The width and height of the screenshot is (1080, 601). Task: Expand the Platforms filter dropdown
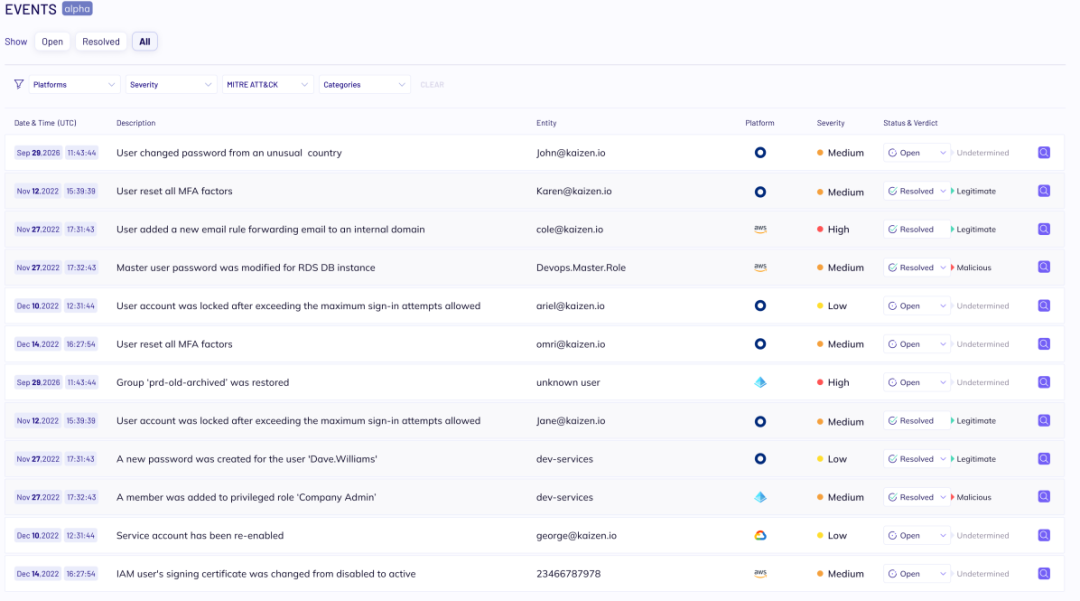74,85
